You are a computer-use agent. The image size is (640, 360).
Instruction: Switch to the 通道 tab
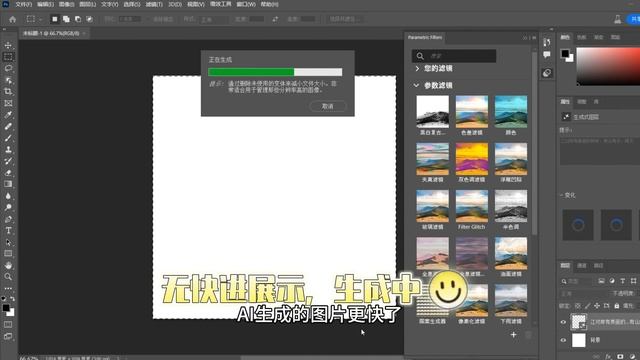pos(582,266)
